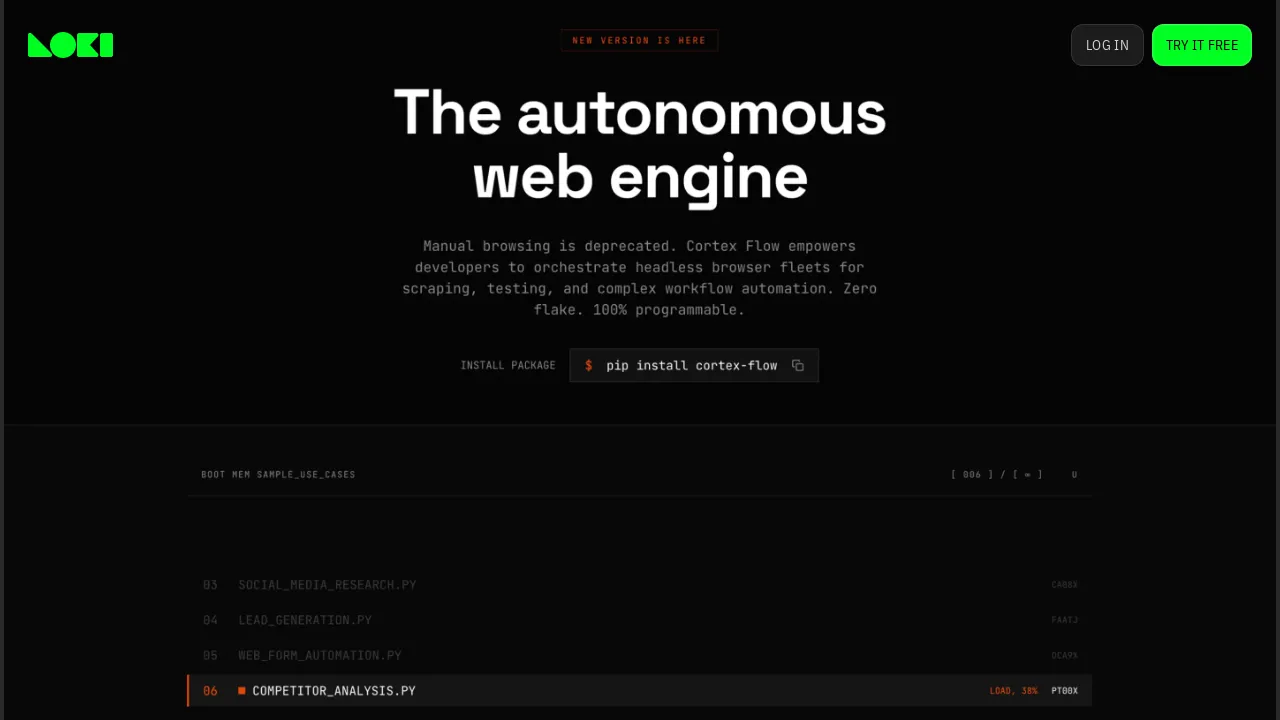Select the highlighted COMPETITOR_ANALYSIS.PY row
Screen dimensions: 1280x720
pyautogui.click(x=639, y=690)
